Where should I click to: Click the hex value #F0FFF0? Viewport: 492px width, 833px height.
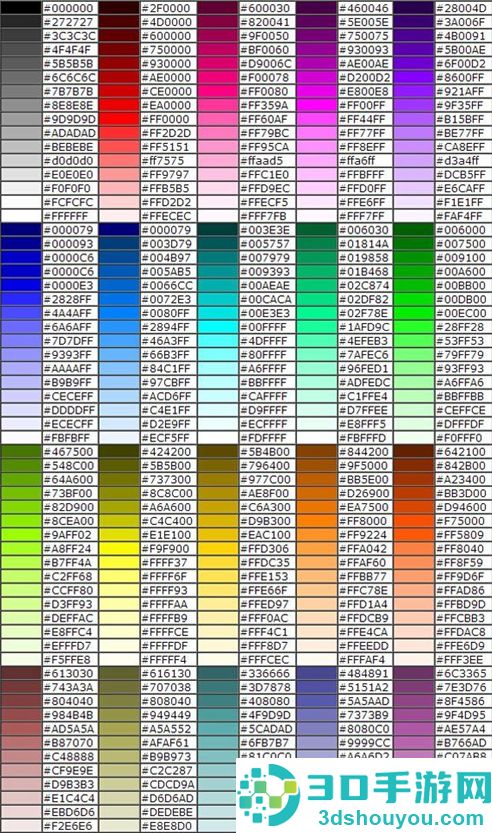[x=460, y=438]
